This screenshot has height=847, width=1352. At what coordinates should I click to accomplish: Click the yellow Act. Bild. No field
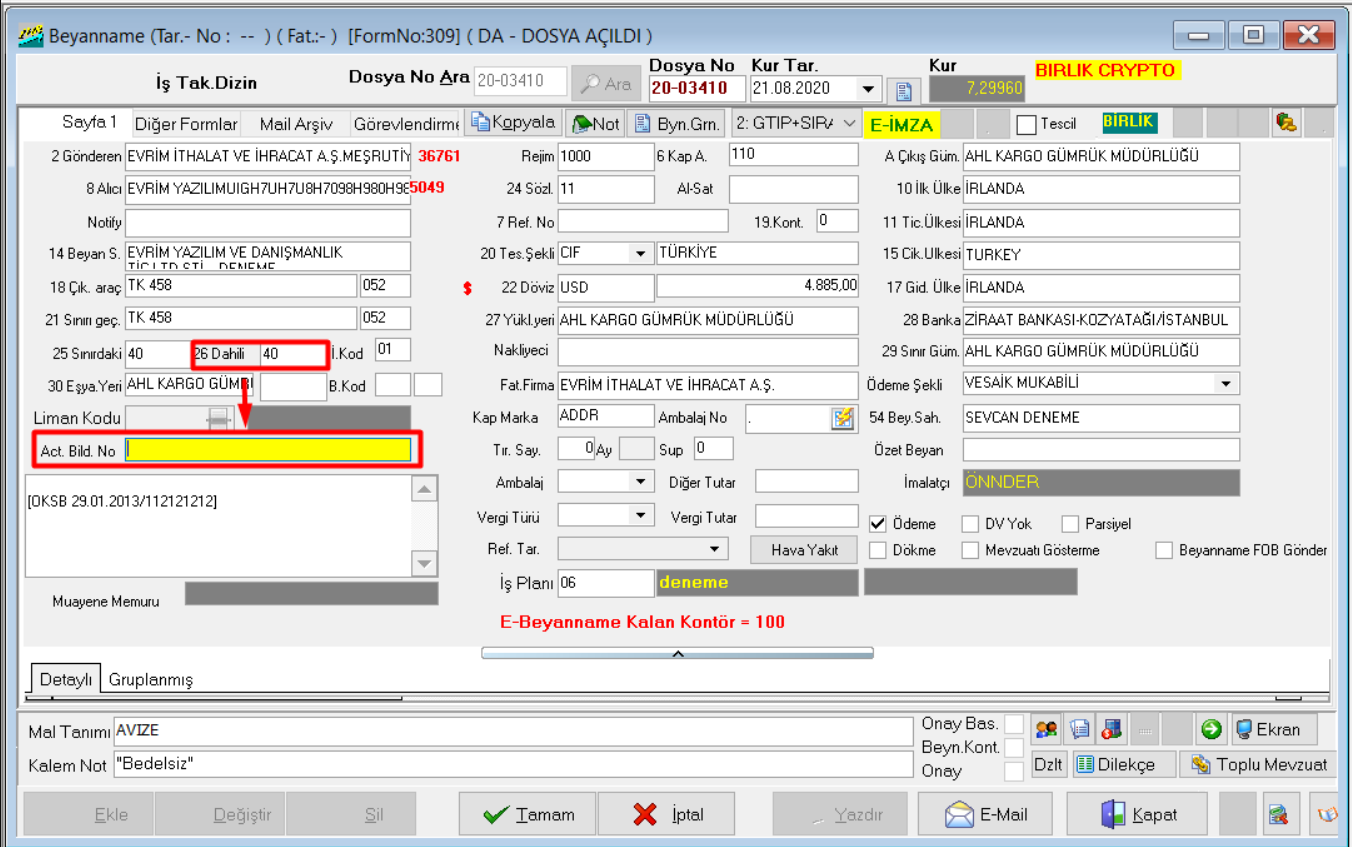(268, 450)
